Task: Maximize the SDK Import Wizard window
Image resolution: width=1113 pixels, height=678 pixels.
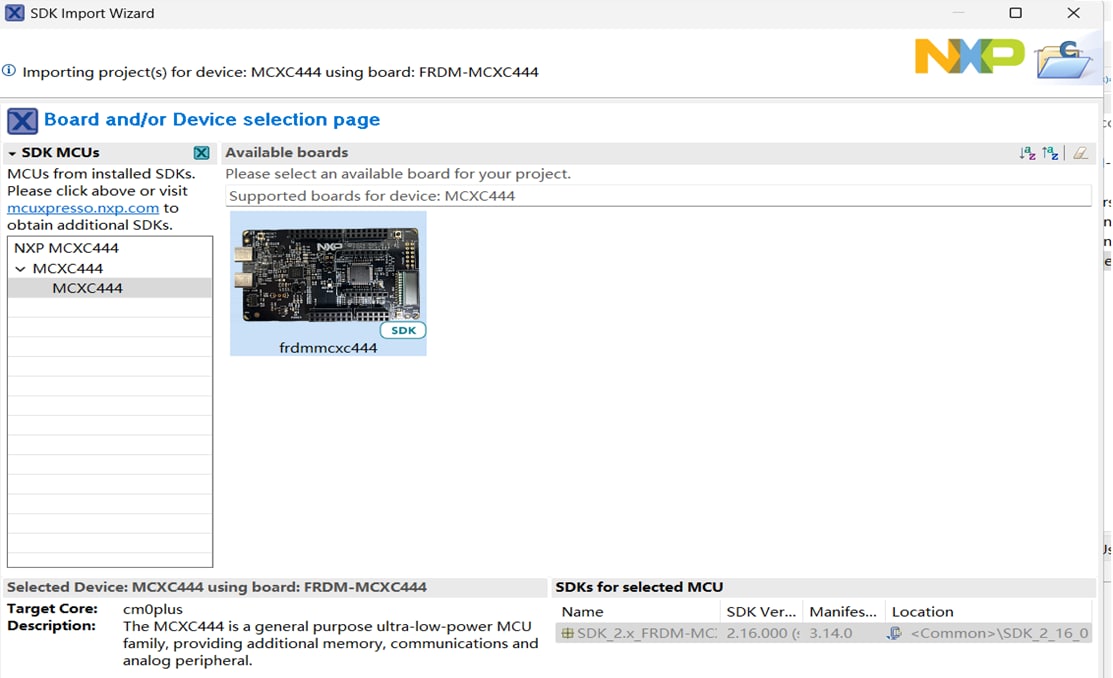Action: click(1016, 13)
